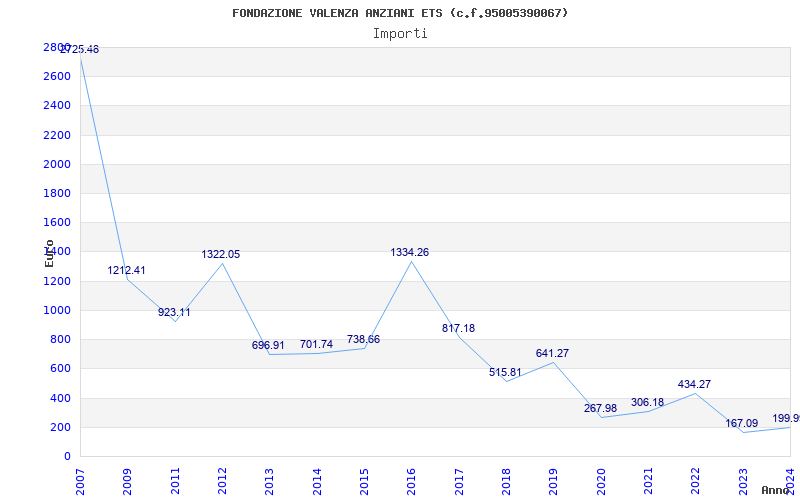The image size is (800, 500).
Task: Click the y-axis tick 400
Action: click(x=60, y=398)
